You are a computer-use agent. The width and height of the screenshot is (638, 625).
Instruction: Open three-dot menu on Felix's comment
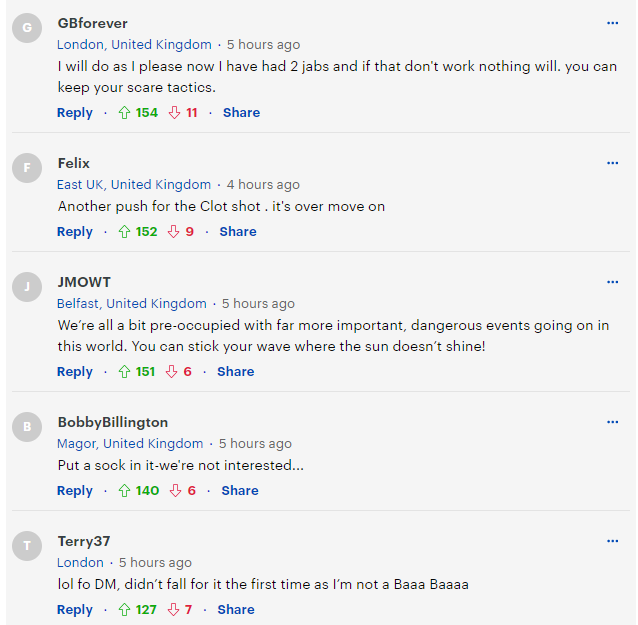(612, 162)
